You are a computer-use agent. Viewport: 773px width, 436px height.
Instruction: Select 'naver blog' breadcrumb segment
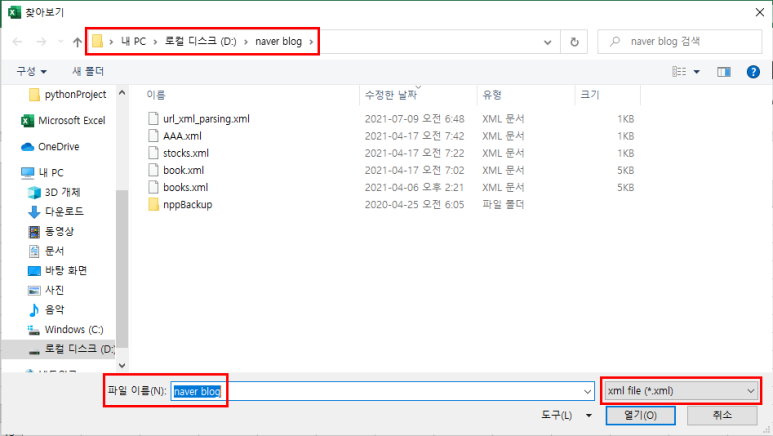(x=278, y=41)
